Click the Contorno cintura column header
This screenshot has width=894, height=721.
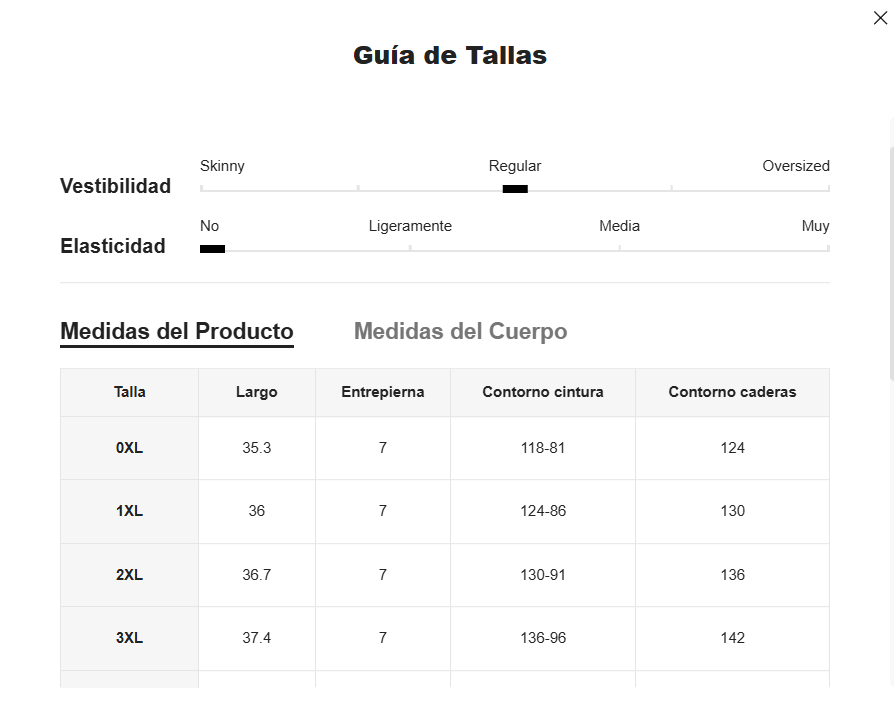coord(543,392)
